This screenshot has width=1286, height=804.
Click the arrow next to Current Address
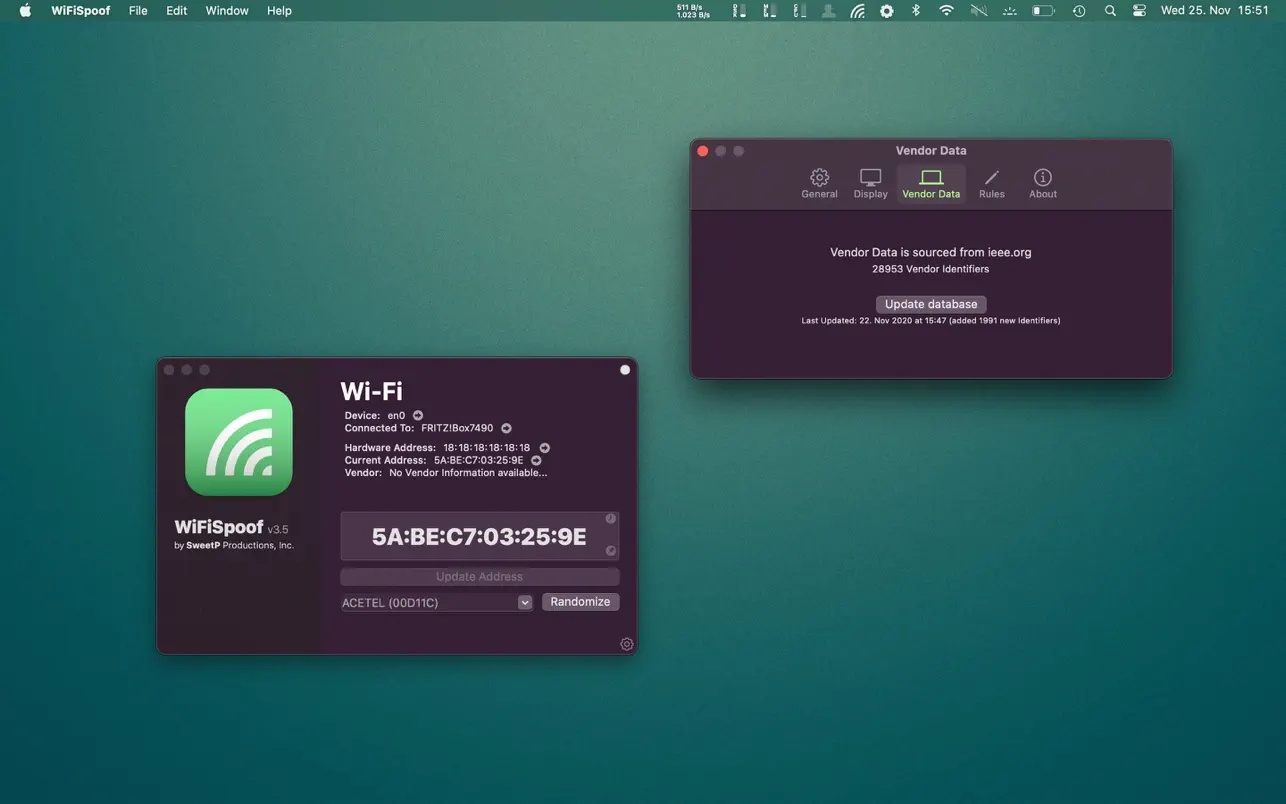(x=536, y=460)
